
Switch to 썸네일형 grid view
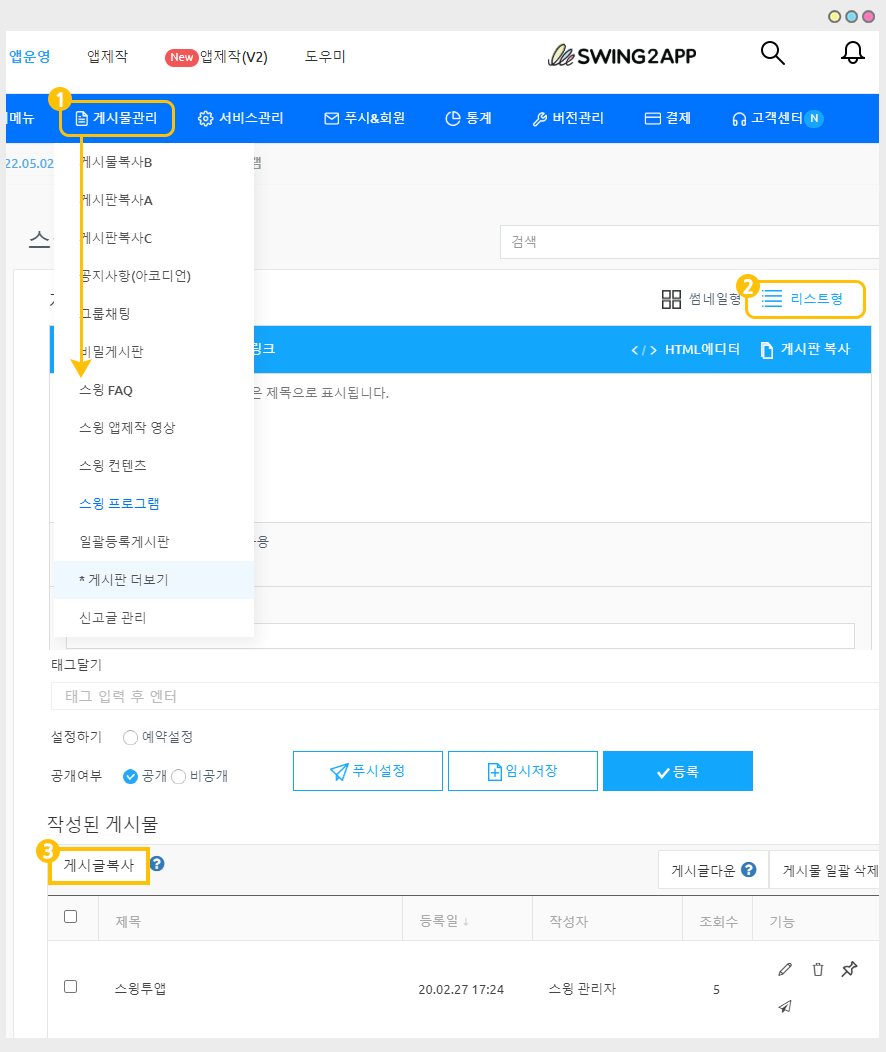click(701, 299)
